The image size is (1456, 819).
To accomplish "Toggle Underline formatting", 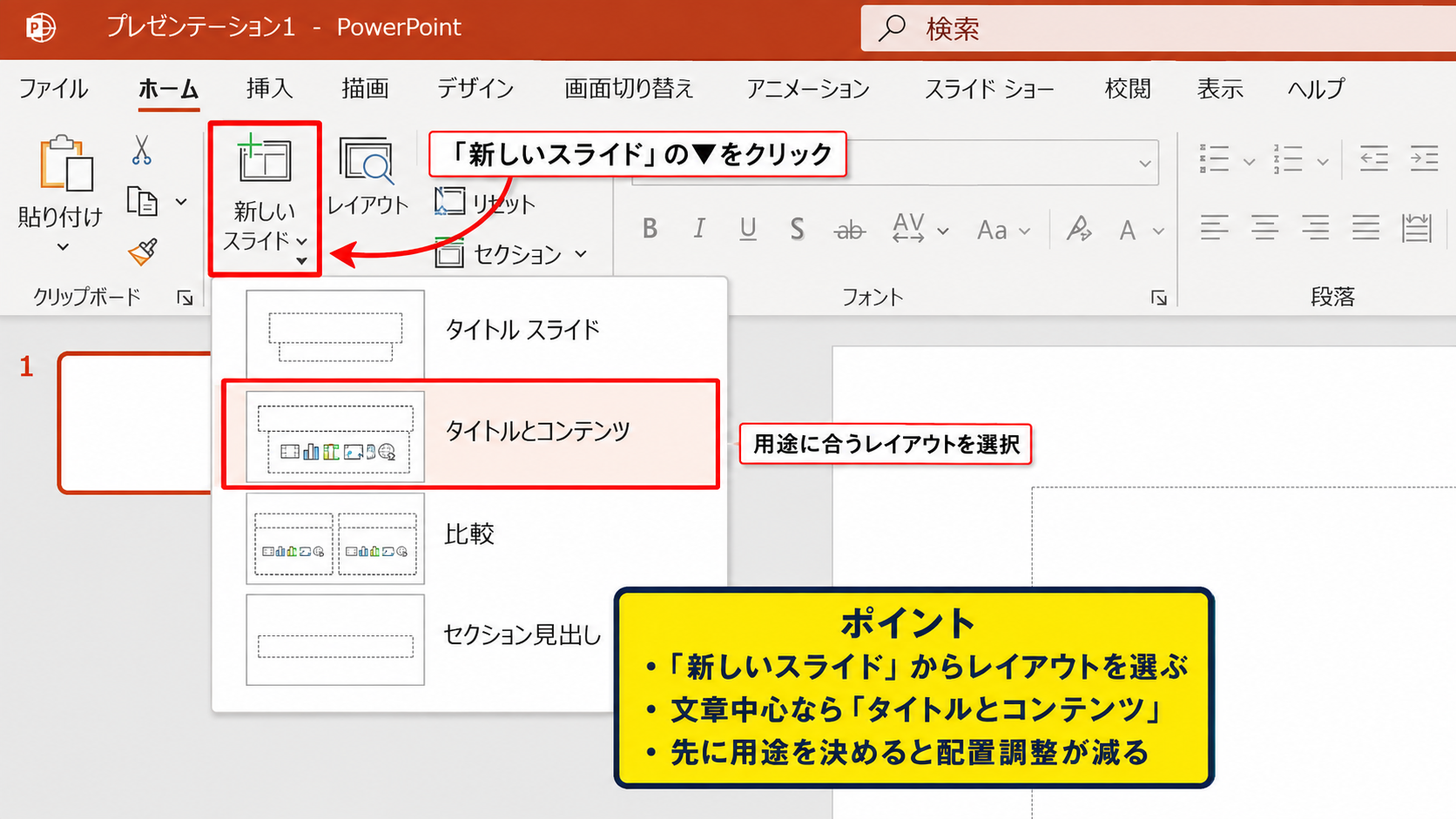I will coord(748,229).
